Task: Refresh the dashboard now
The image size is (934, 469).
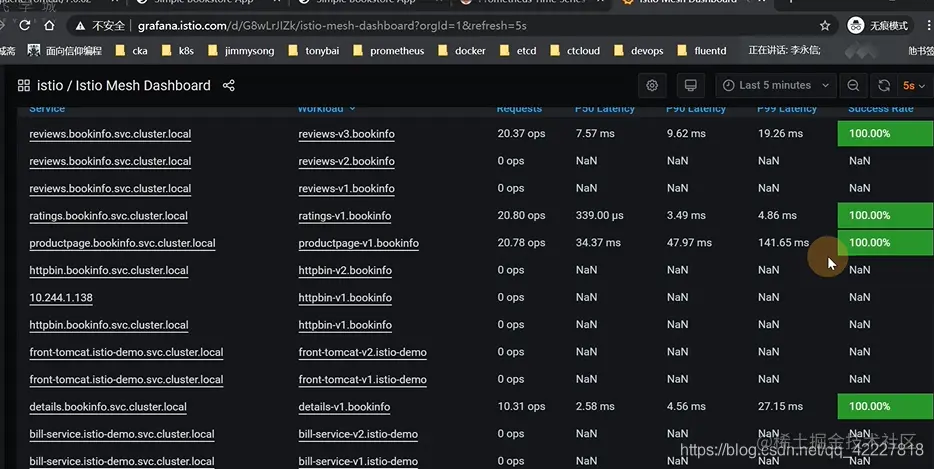Action: coord(884,85)
